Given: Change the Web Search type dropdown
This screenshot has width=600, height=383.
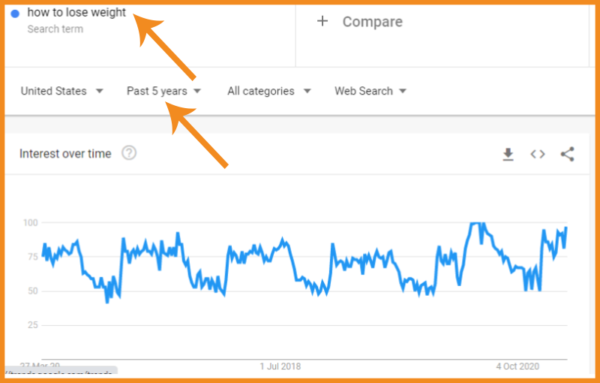Looking at the screenshot, I should 370,91.
